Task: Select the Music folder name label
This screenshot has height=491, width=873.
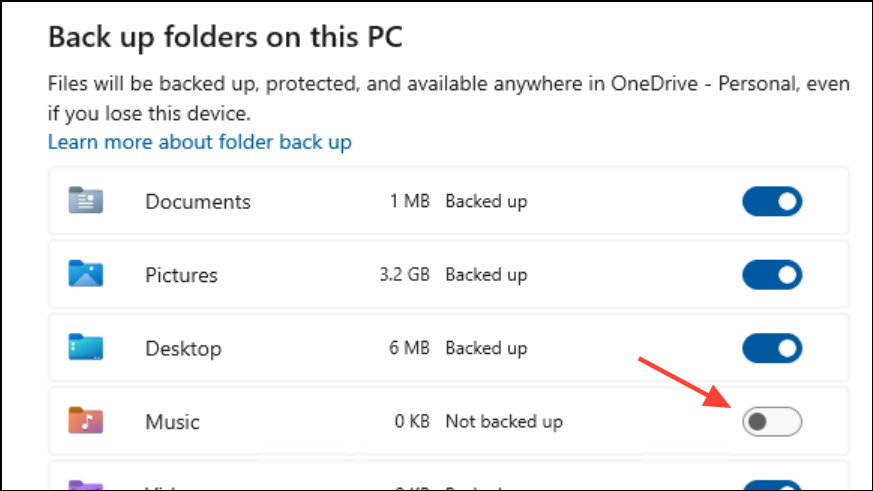Action: point(172,422)
